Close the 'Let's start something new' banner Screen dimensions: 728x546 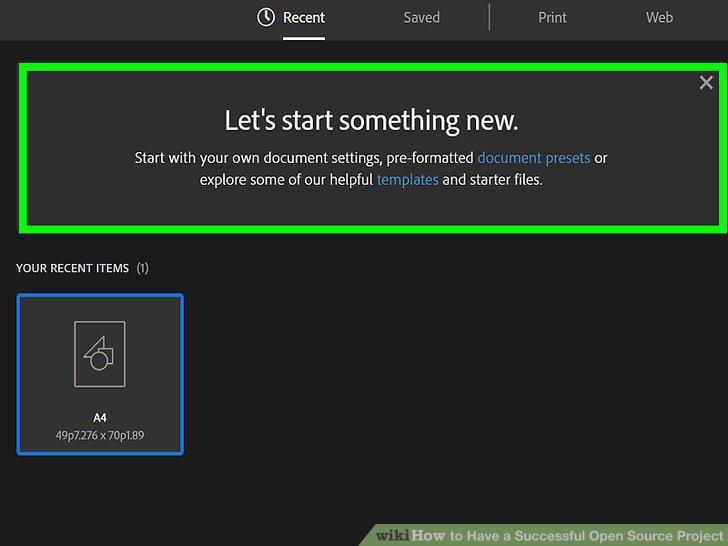pyautogui.click(x=706, y=83)
